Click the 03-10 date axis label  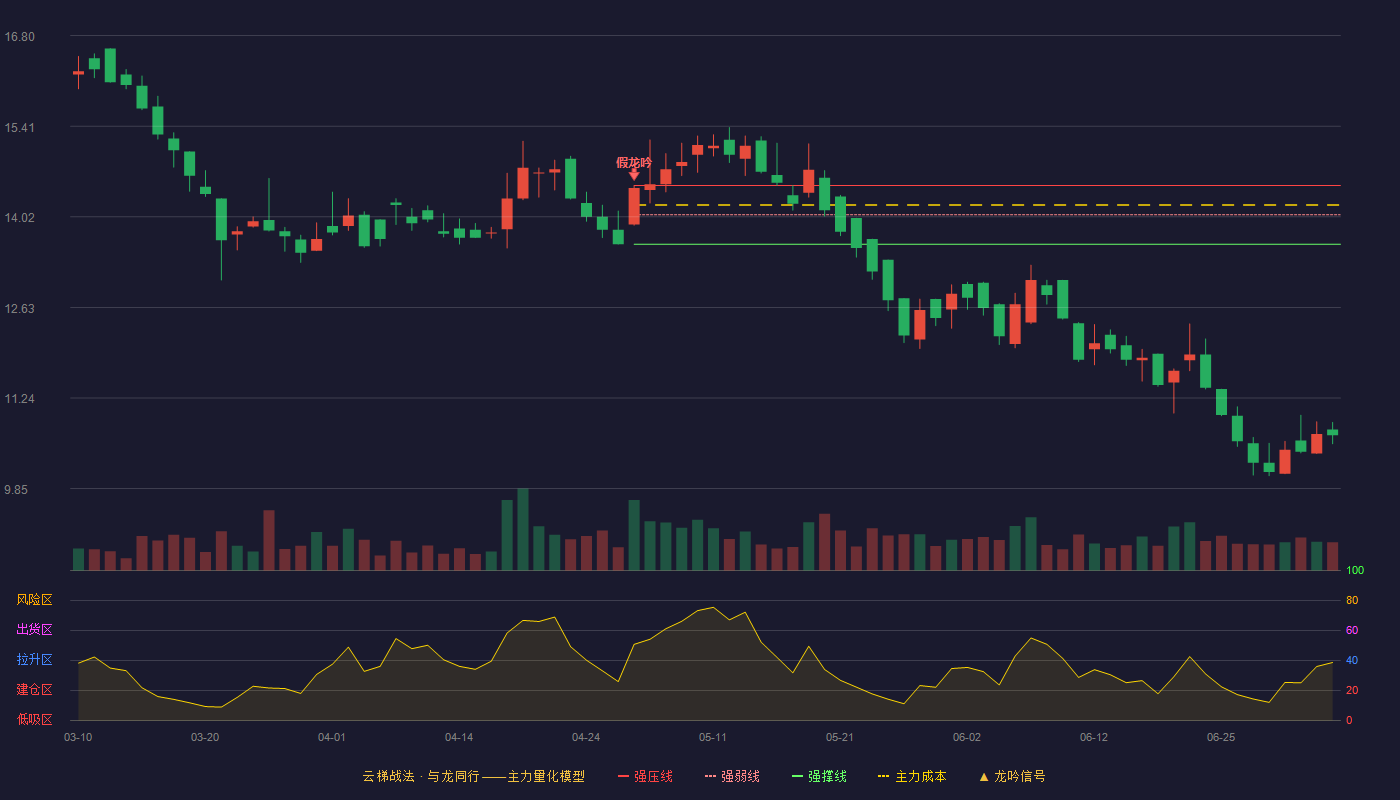pyautogui.click(x=78, y=737)
